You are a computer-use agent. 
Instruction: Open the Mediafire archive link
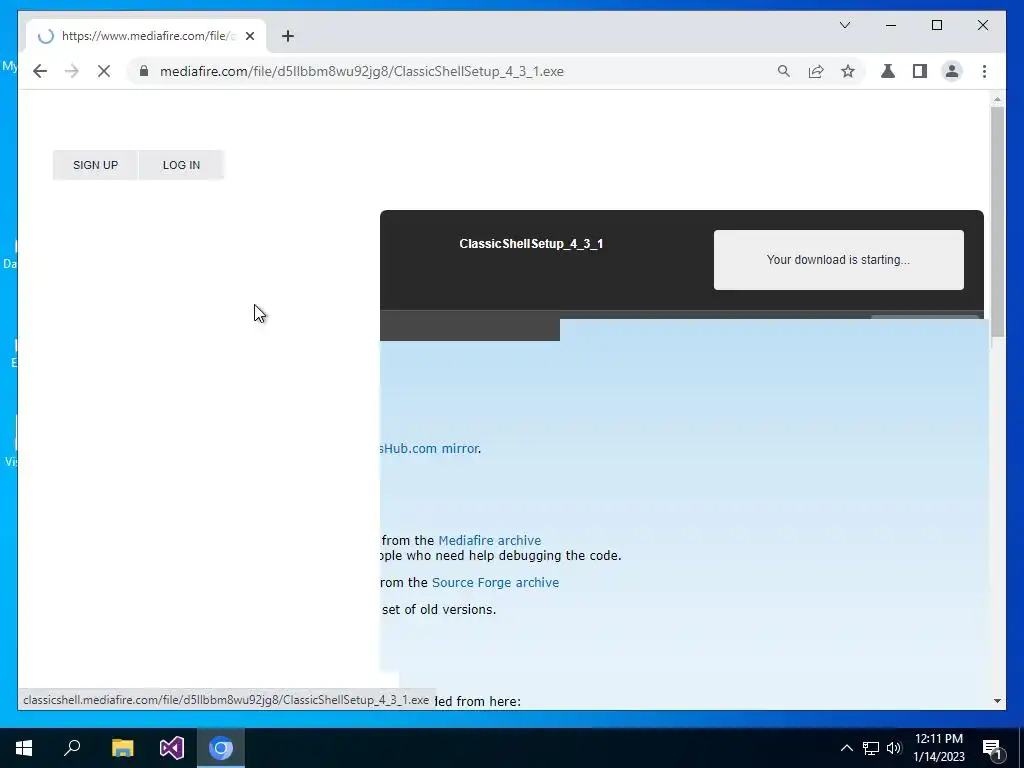click(x=489, y=540)
